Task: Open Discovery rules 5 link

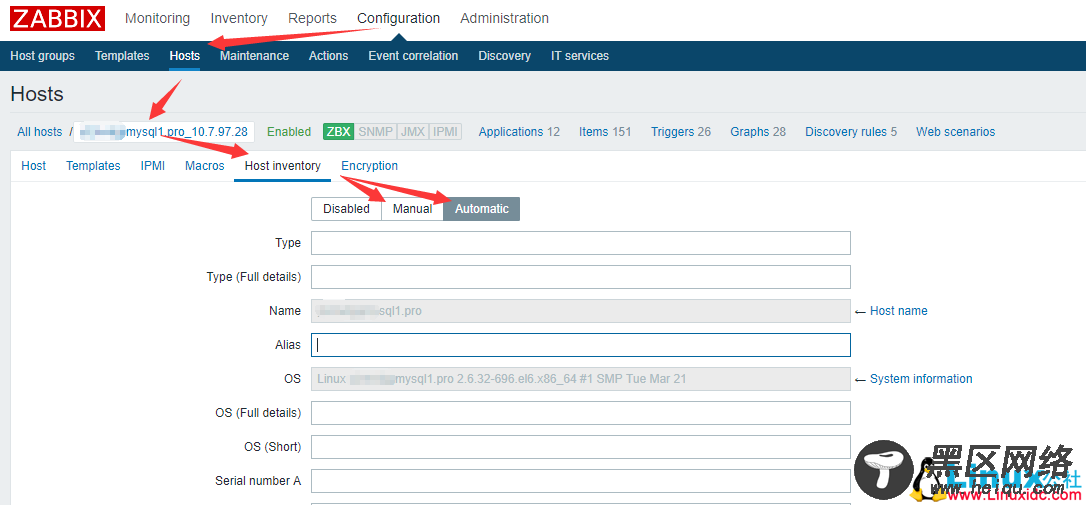Action: point(851,132)
